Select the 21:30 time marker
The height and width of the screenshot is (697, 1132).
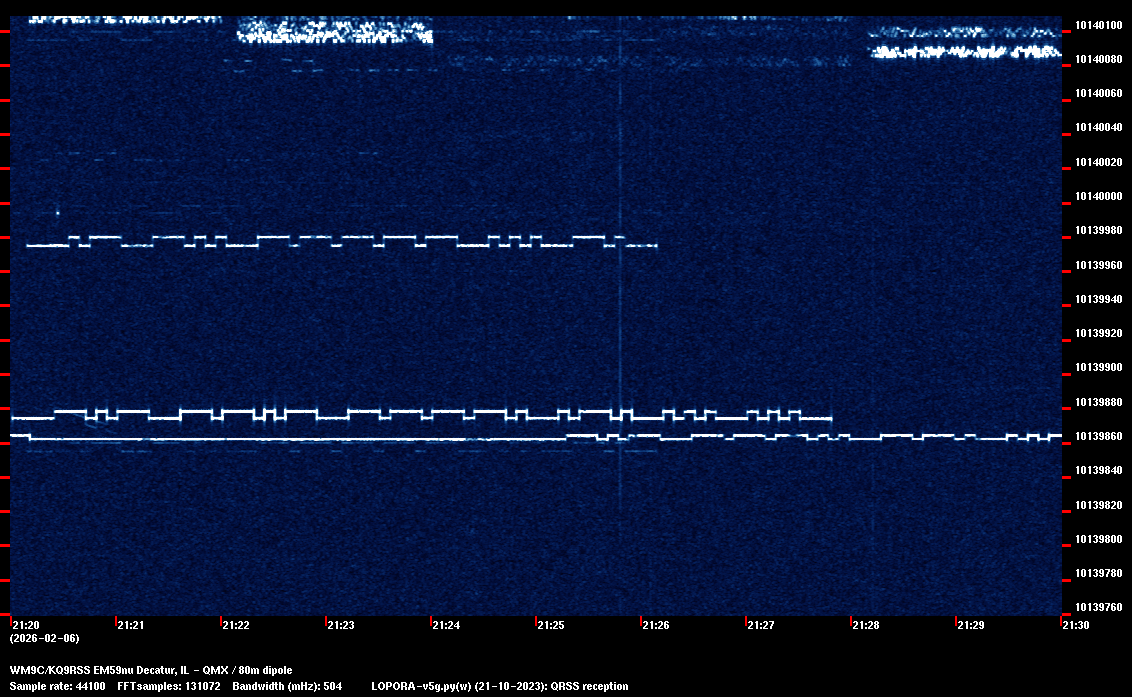(1075, 625)
